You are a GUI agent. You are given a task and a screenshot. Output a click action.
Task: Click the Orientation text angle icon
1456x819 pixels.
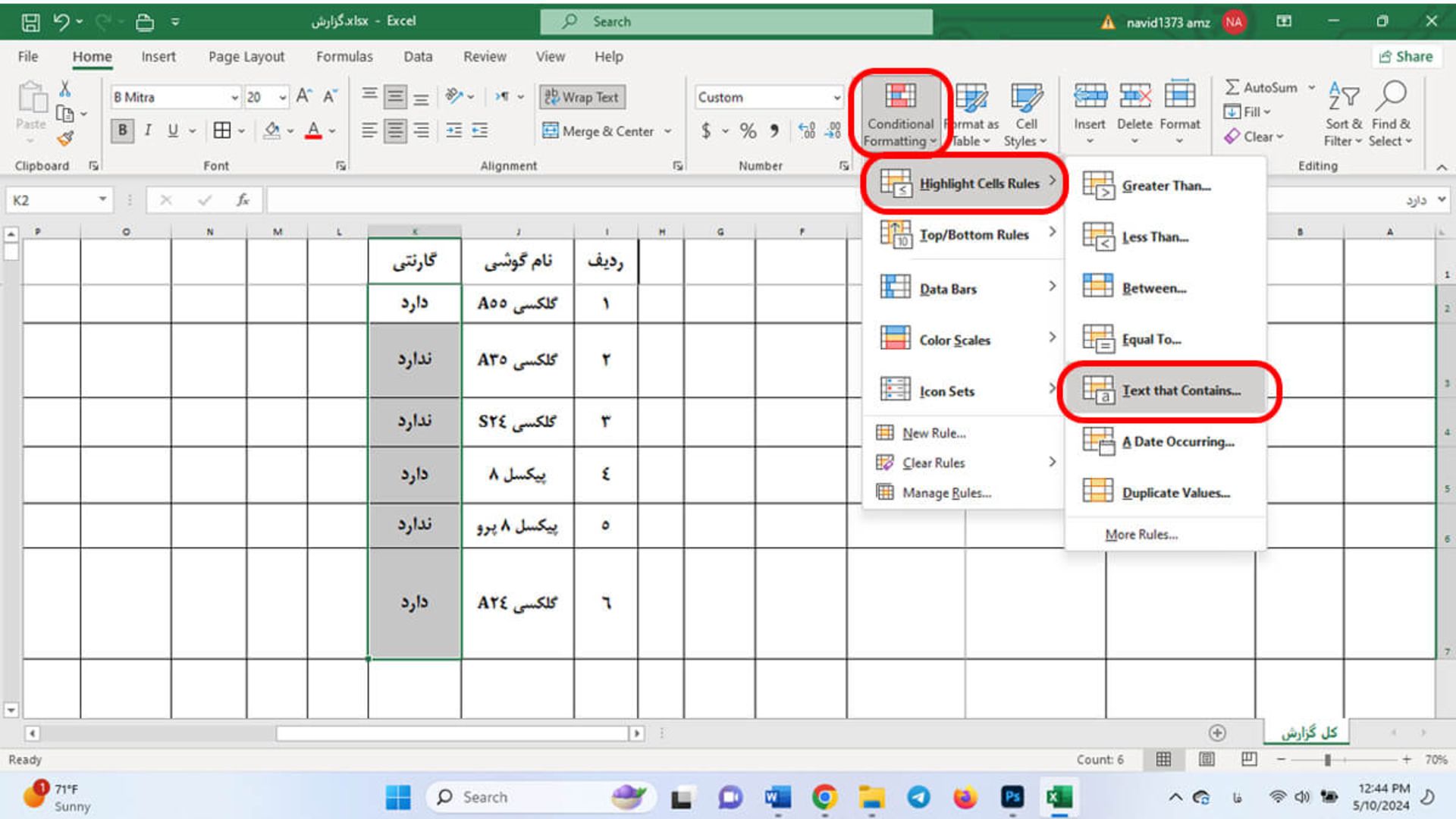(454, 96)
